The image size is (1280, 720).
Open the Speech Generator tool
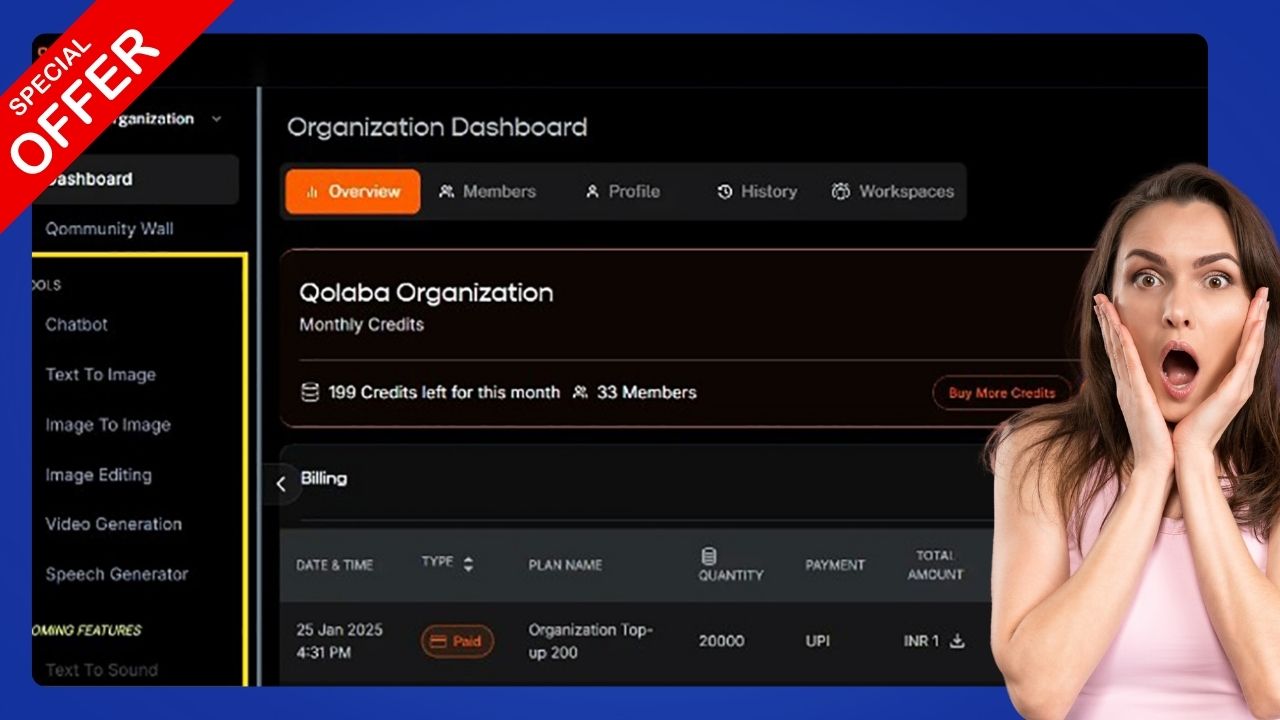click(x=116, y=574)
